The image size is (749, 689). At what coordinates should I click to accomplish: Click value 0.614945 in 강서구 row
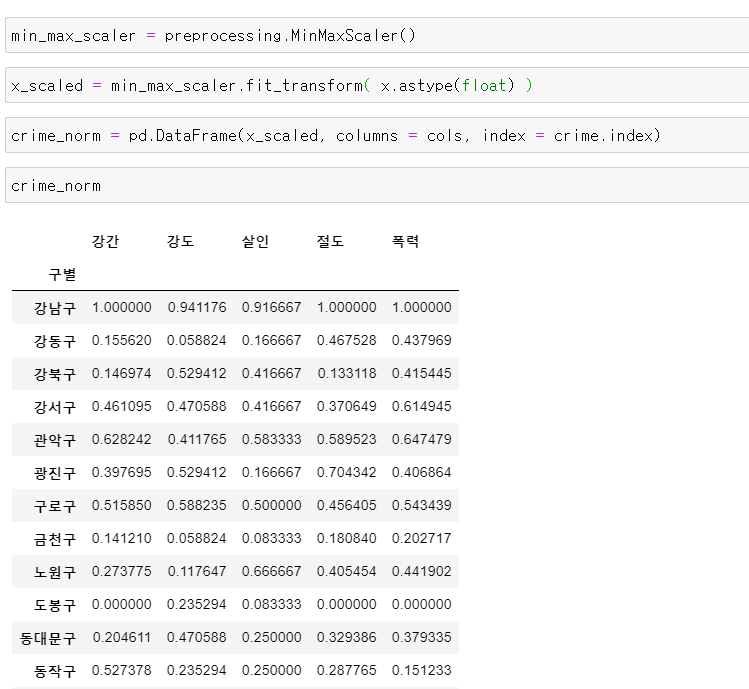click(422, 406)
